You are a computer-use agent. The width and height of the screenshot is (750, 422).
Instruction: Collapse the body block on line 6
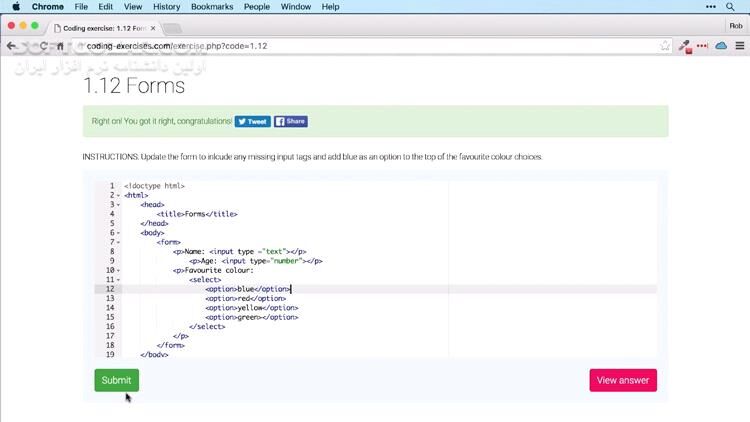118,233
